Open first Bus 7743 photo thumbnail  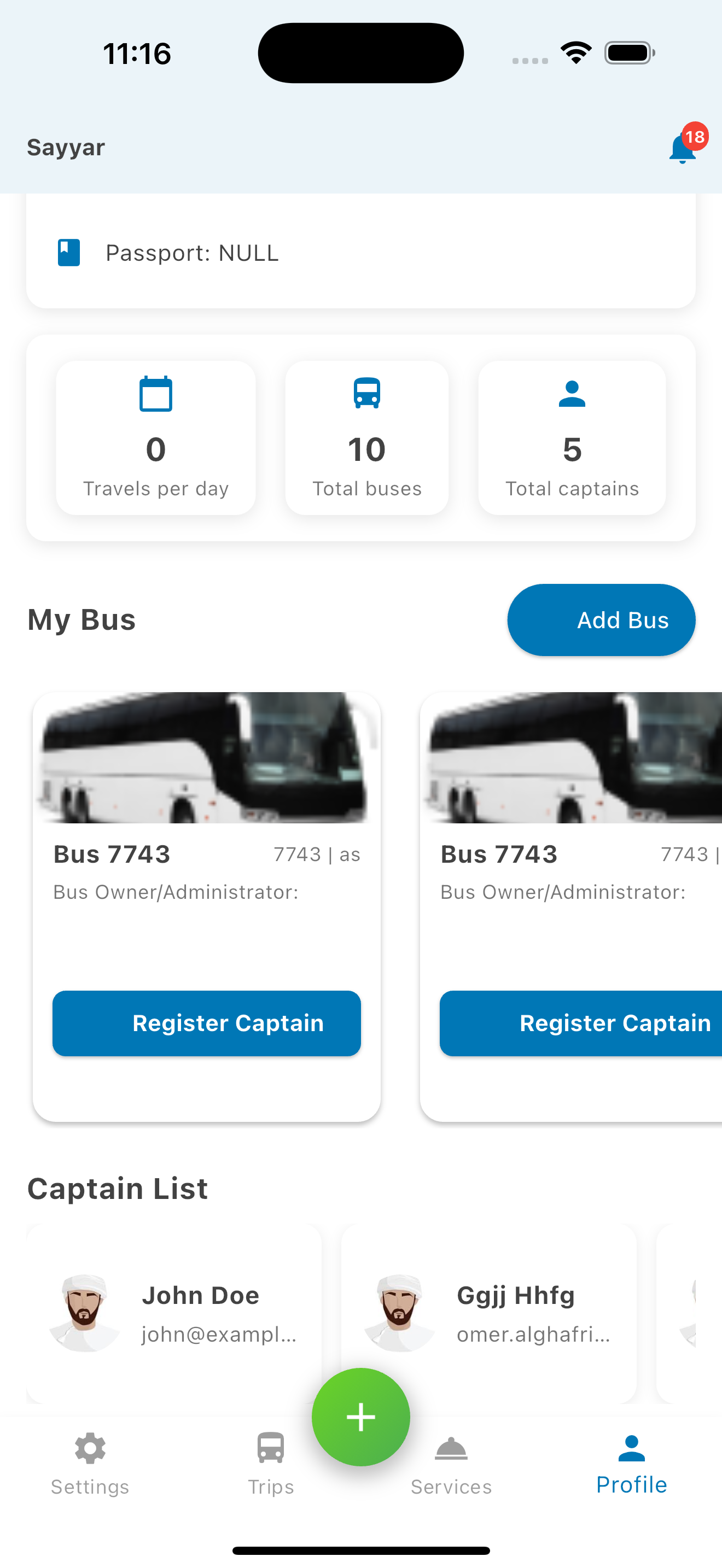point(206,758)
